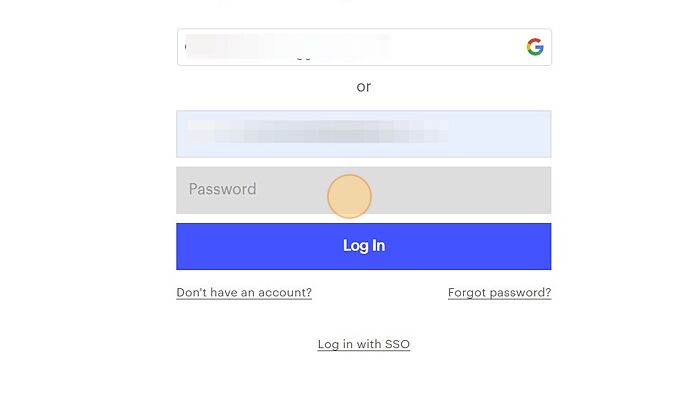Image resolution: width=700 pixels, height=394 pixels.
Task: Select the light-blue autofilled email box
Action: (x=364, y=134)
